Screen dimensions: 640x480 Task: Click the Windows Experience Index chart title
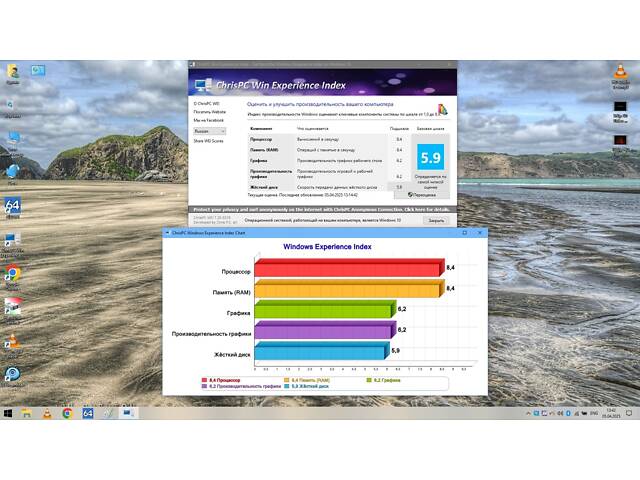click(x=327, y=247)
